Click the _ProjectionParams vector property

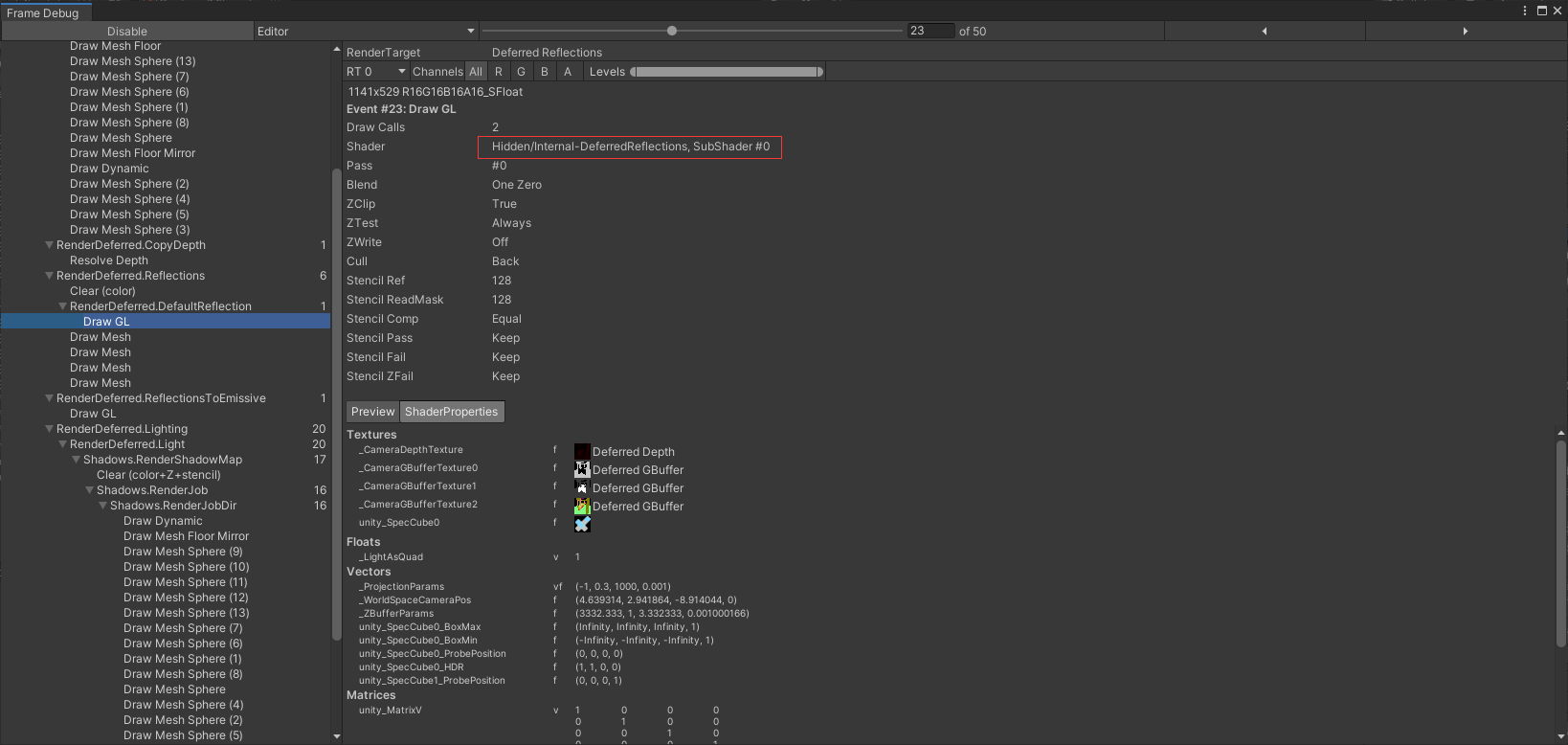[x=401, y=587]
